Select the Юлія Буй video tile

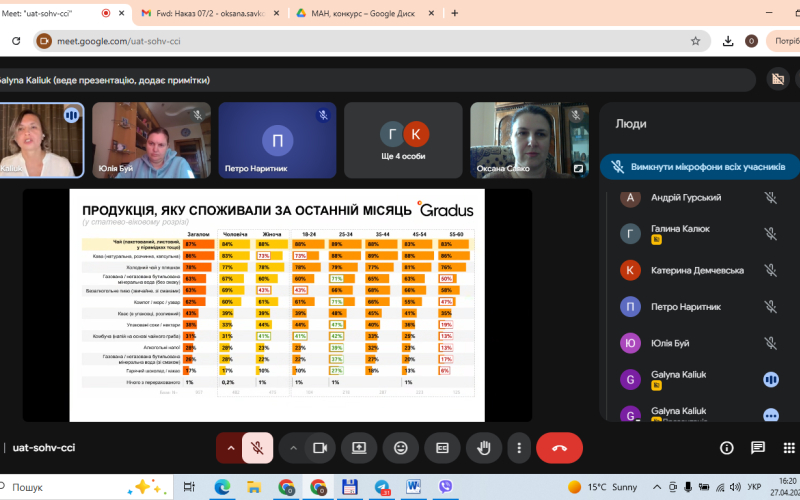pos(151,140)
